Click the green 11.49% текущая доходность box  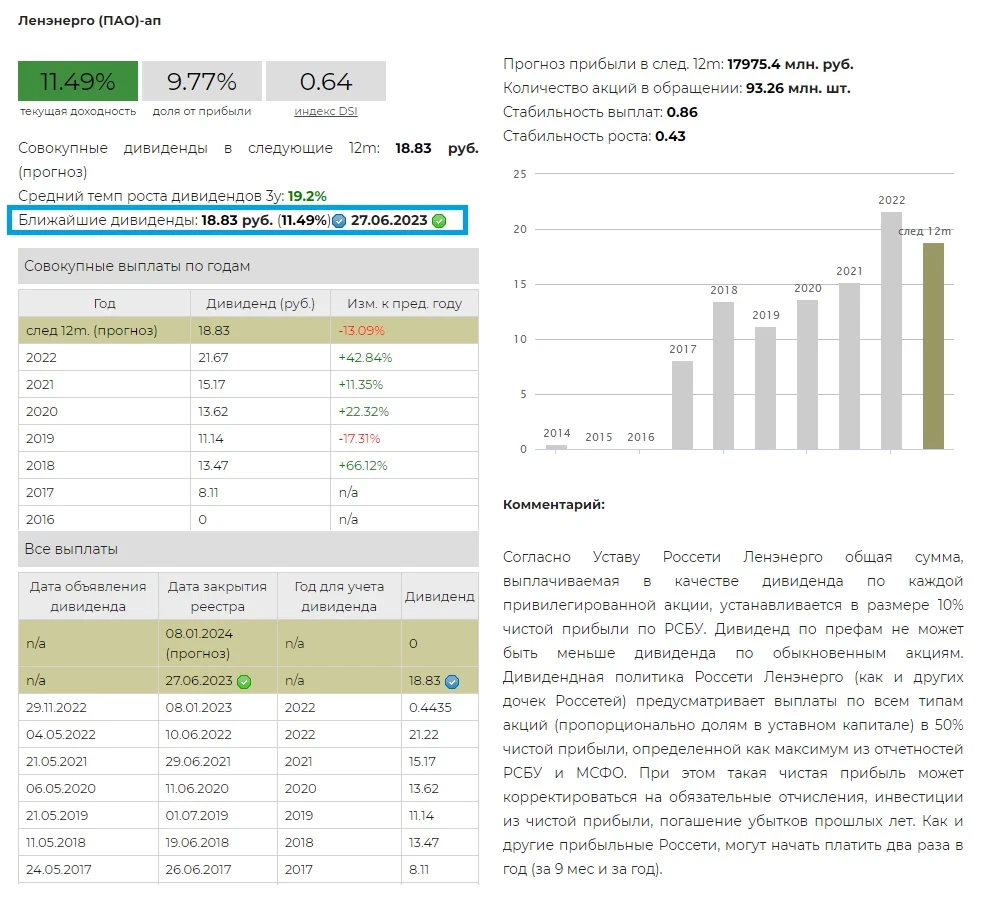point(77,81)
